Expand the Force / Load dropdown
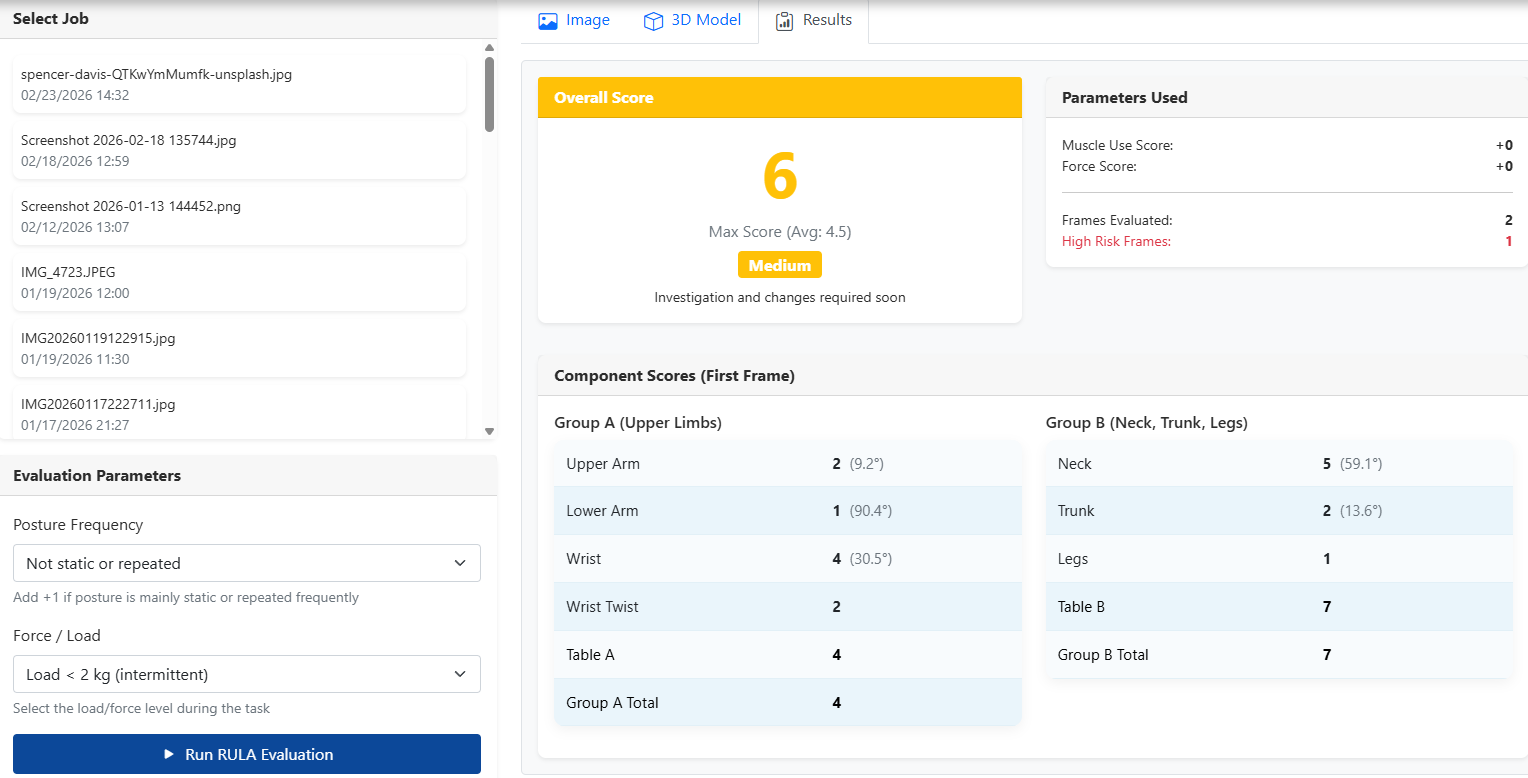The image size is (1528, 778). [x=246, y=674]
